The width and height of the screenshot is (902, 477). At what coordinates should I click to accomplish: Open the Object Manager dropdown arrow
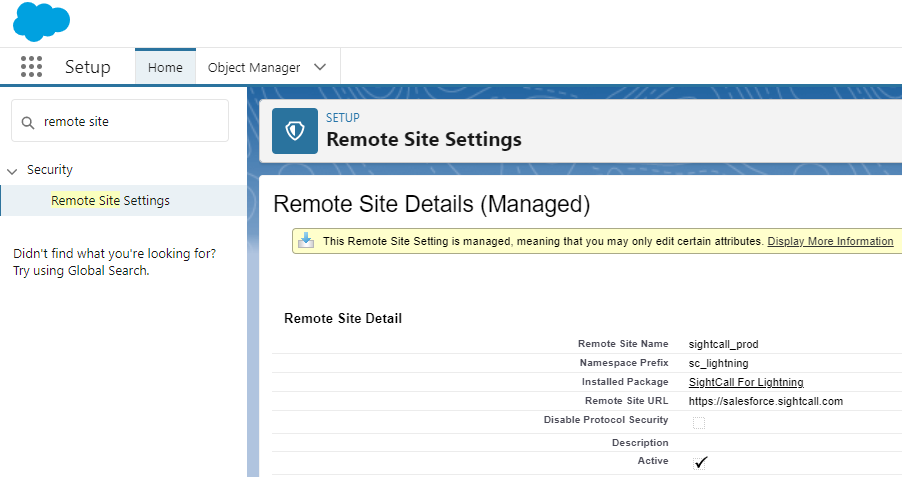pos(320,67)
